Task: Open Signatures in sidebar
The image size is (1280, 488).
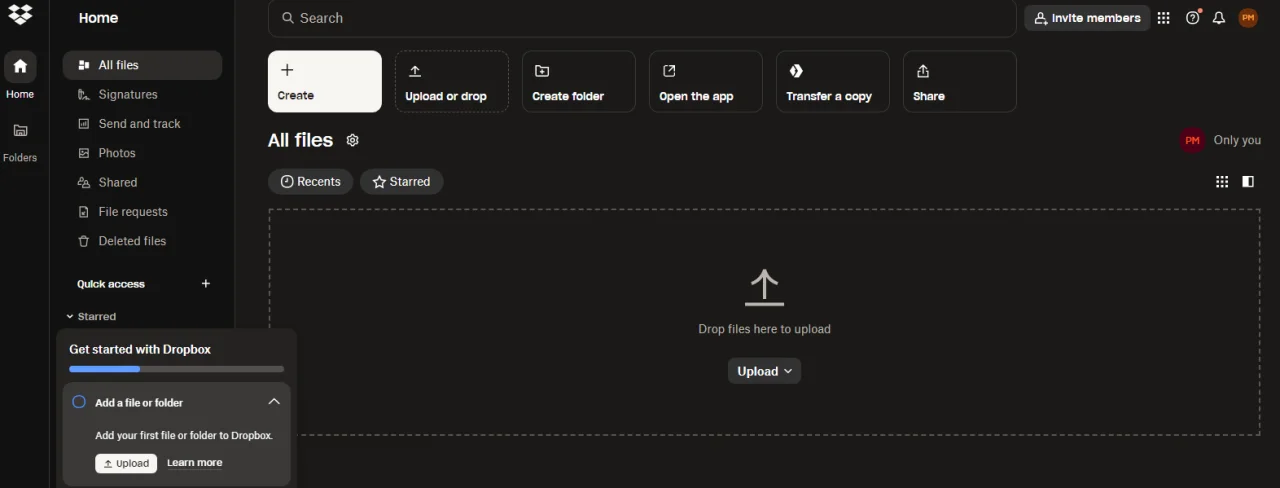Action: pos(142,94)
